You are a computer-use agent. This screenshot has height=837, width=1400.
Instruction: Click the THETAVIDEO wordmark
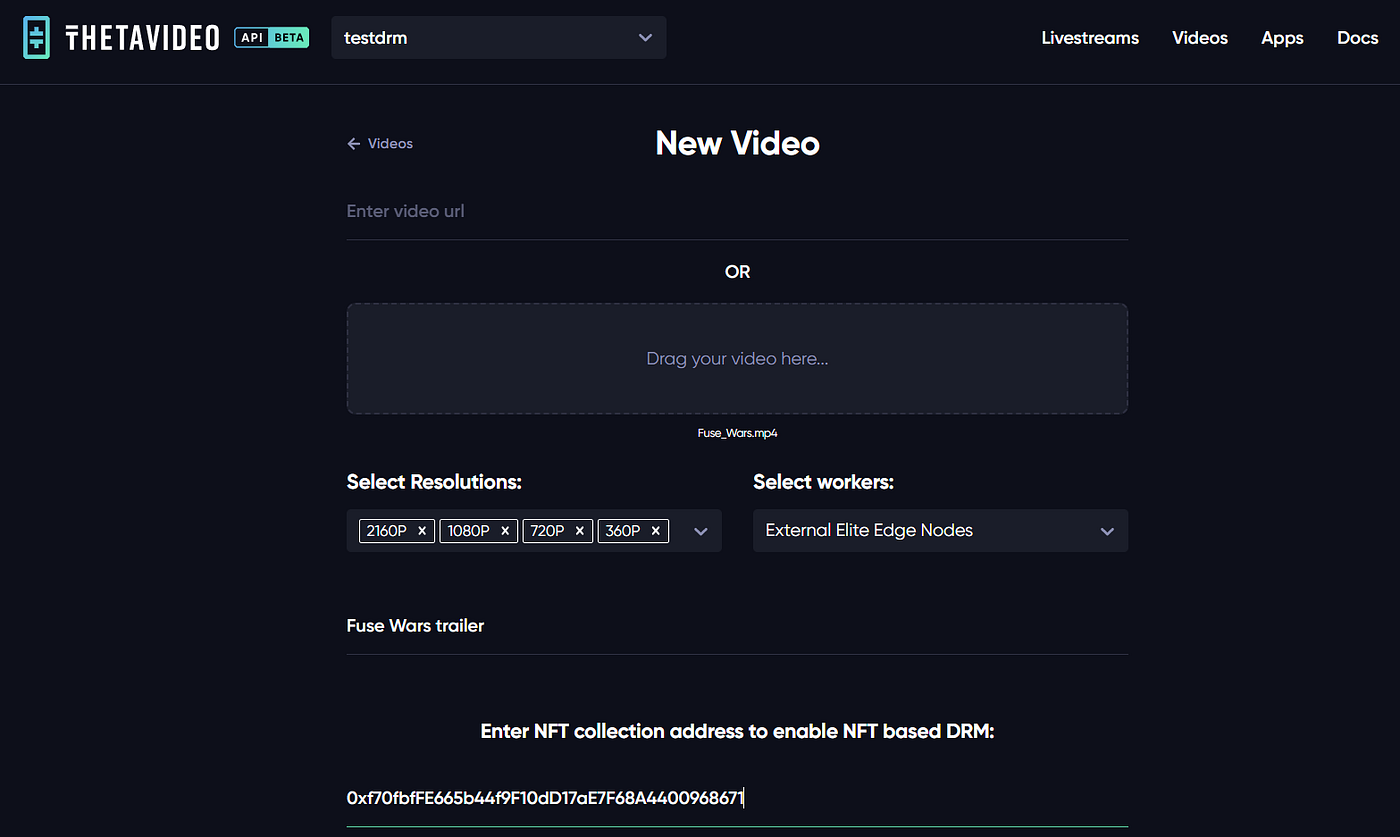(x=142, y=38)
